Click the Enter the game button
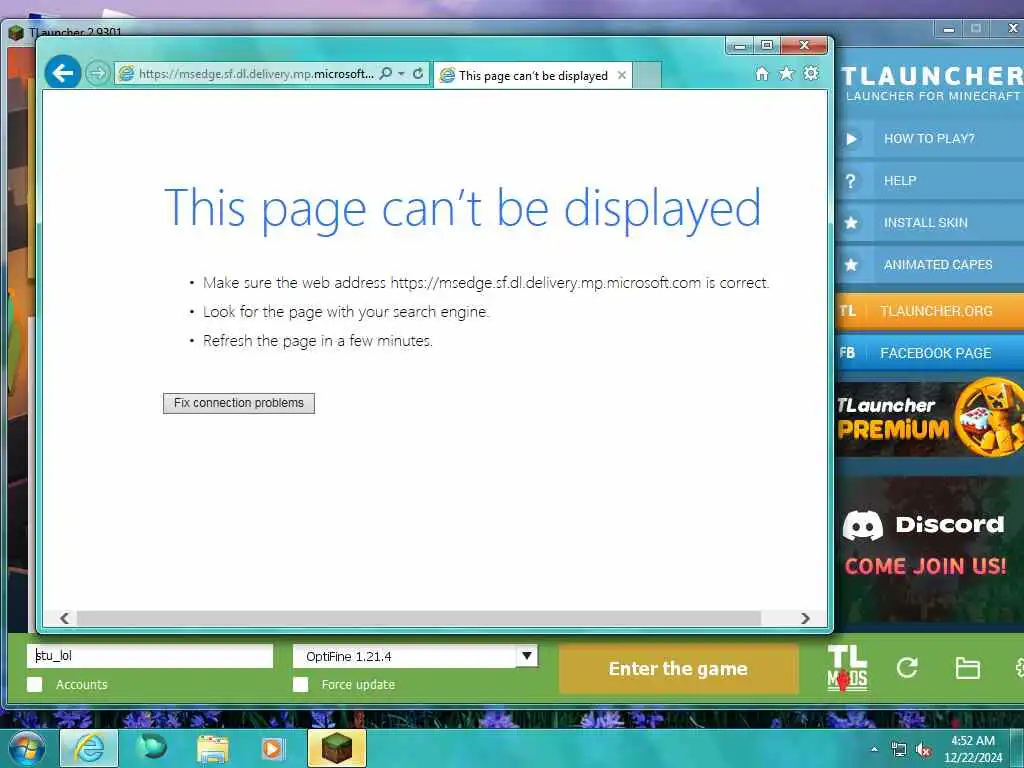Image resolution: width=1024 pixels, height=768 pixels. pos(678,669)
